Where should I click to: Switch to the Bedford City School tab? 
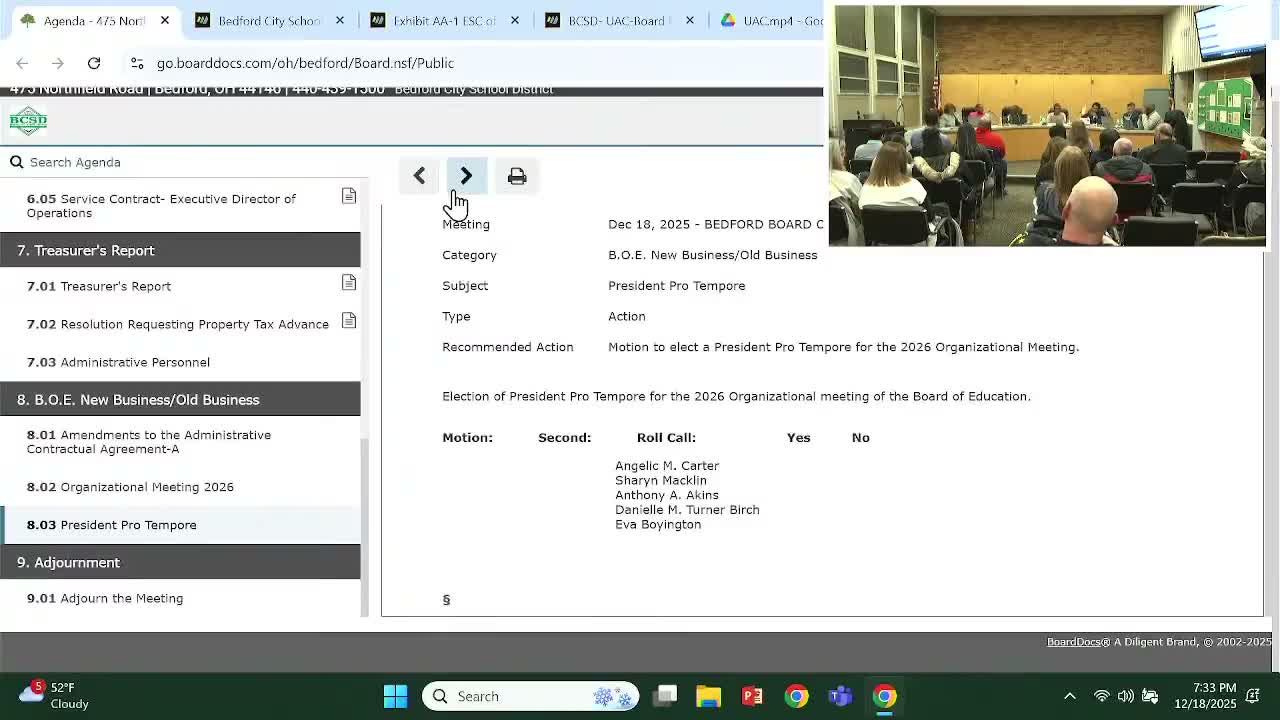click(x=268, y=21)
